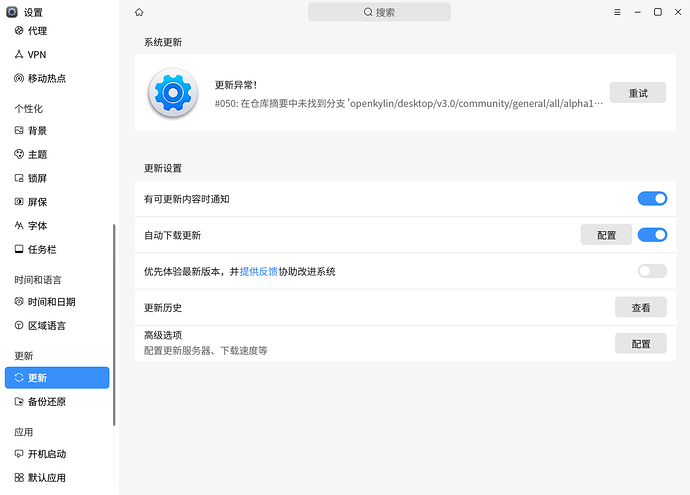Open 锁屏 settings
Image resolution: width=690 pixels, height=495 pixels.
57,178
